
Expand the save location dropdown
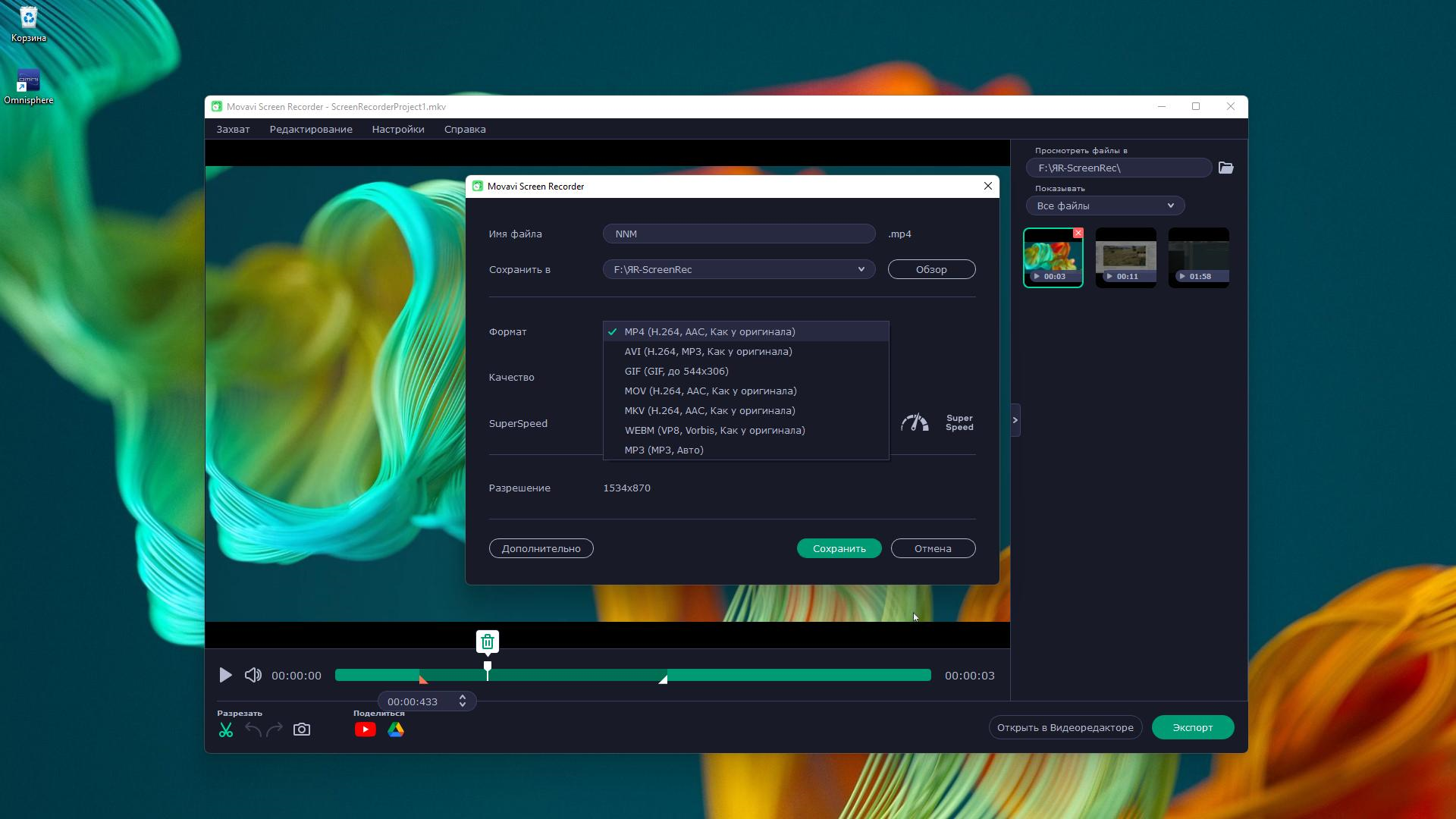(x=861, y=269)
